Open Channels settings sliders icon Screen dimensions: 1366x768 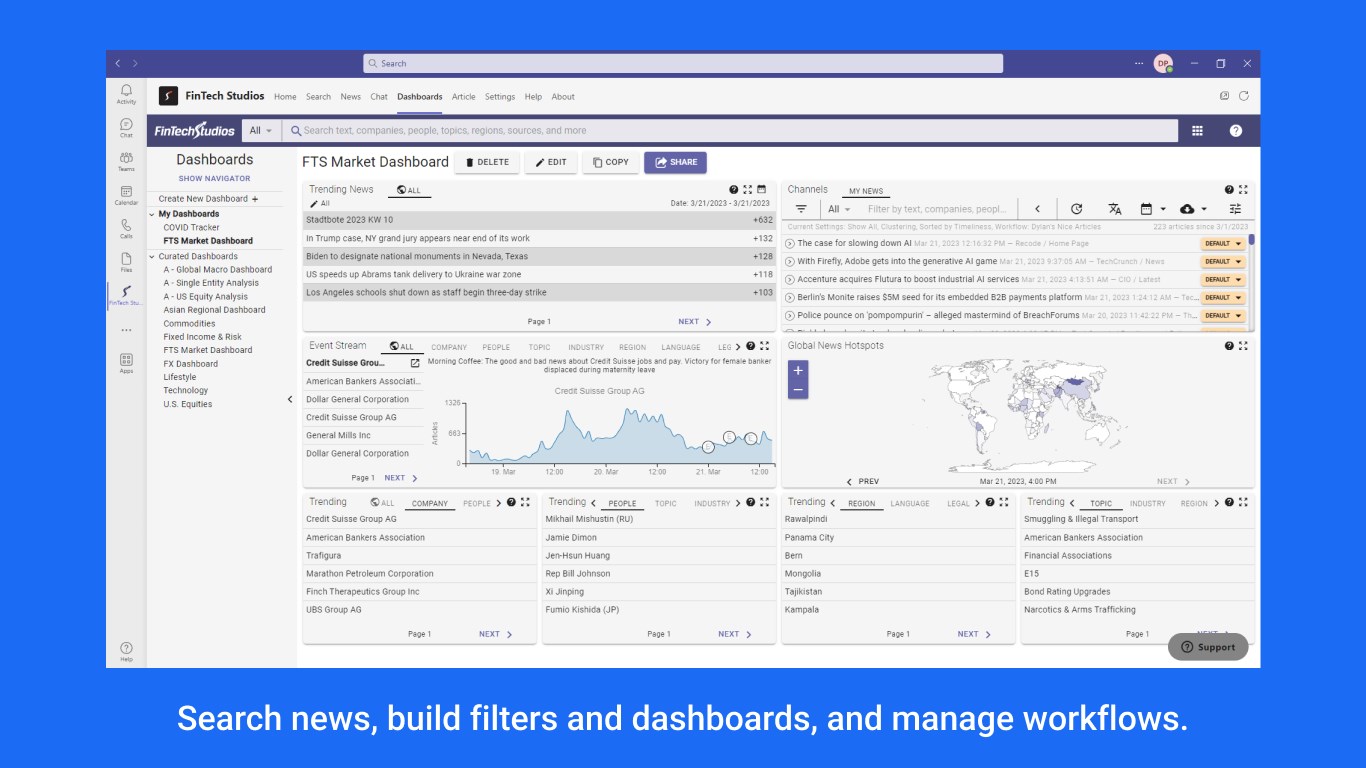pyautogui.click(x=1235, y=209)
